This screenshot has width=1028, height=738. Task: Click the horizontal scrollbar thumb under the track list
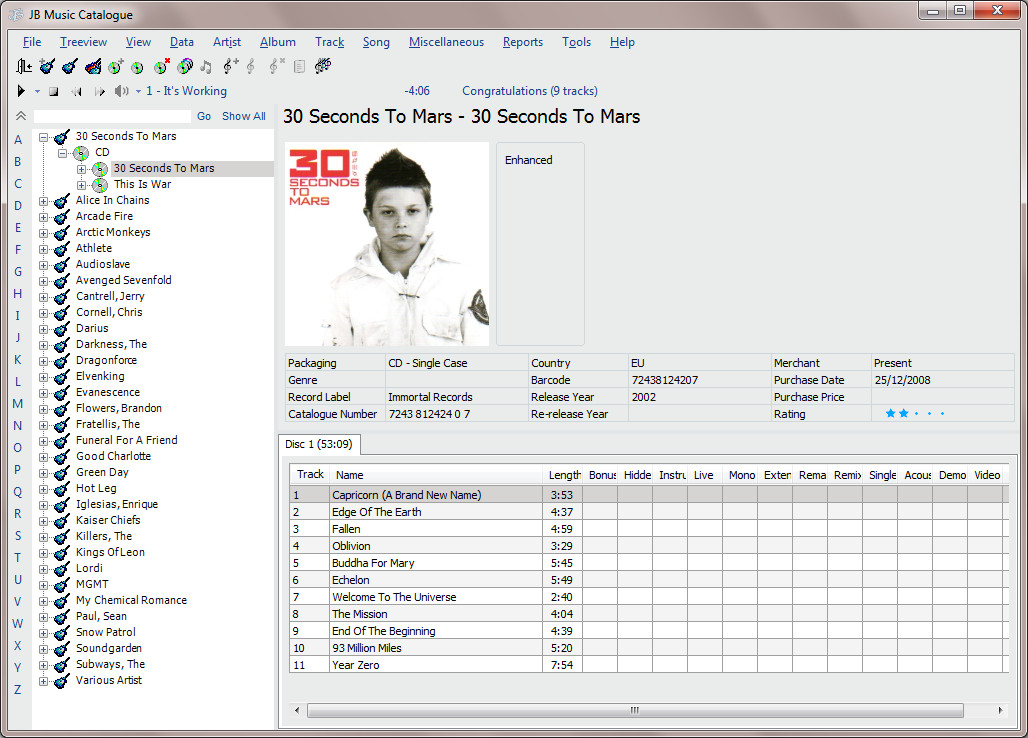635,710
